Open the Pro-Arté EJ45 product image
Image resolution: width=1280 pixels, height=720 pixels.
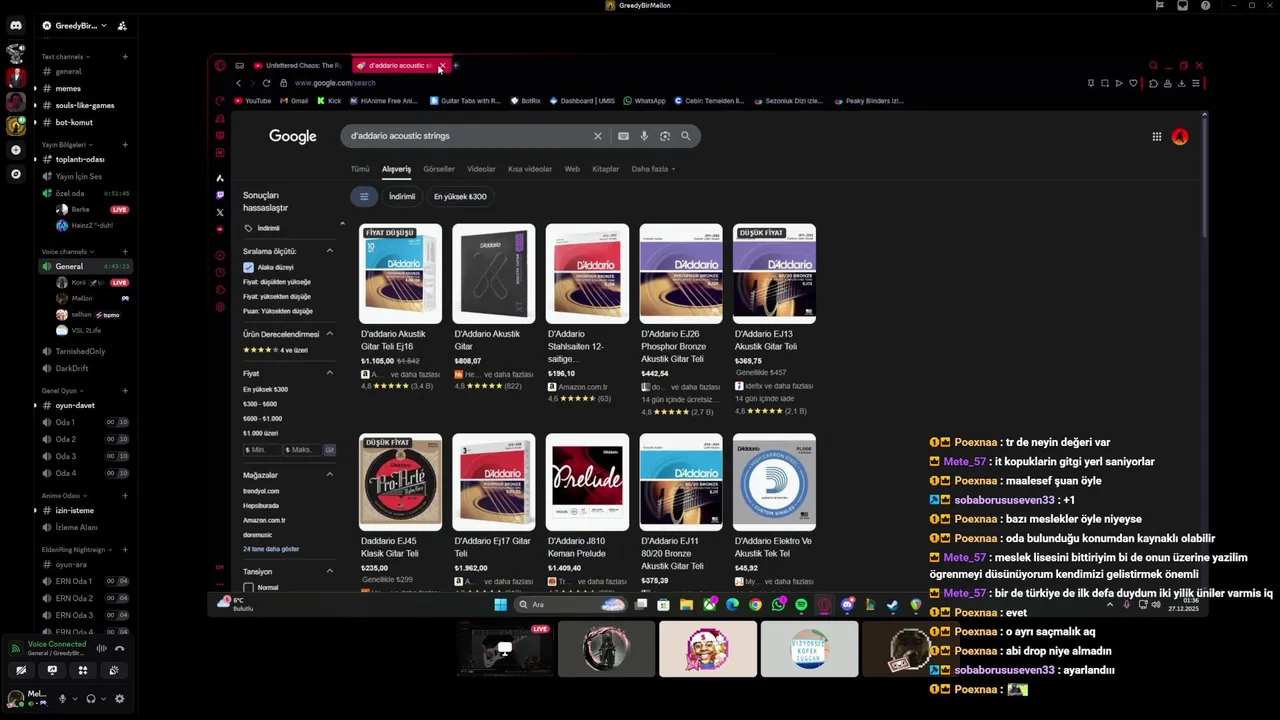[x=400, y=481]
